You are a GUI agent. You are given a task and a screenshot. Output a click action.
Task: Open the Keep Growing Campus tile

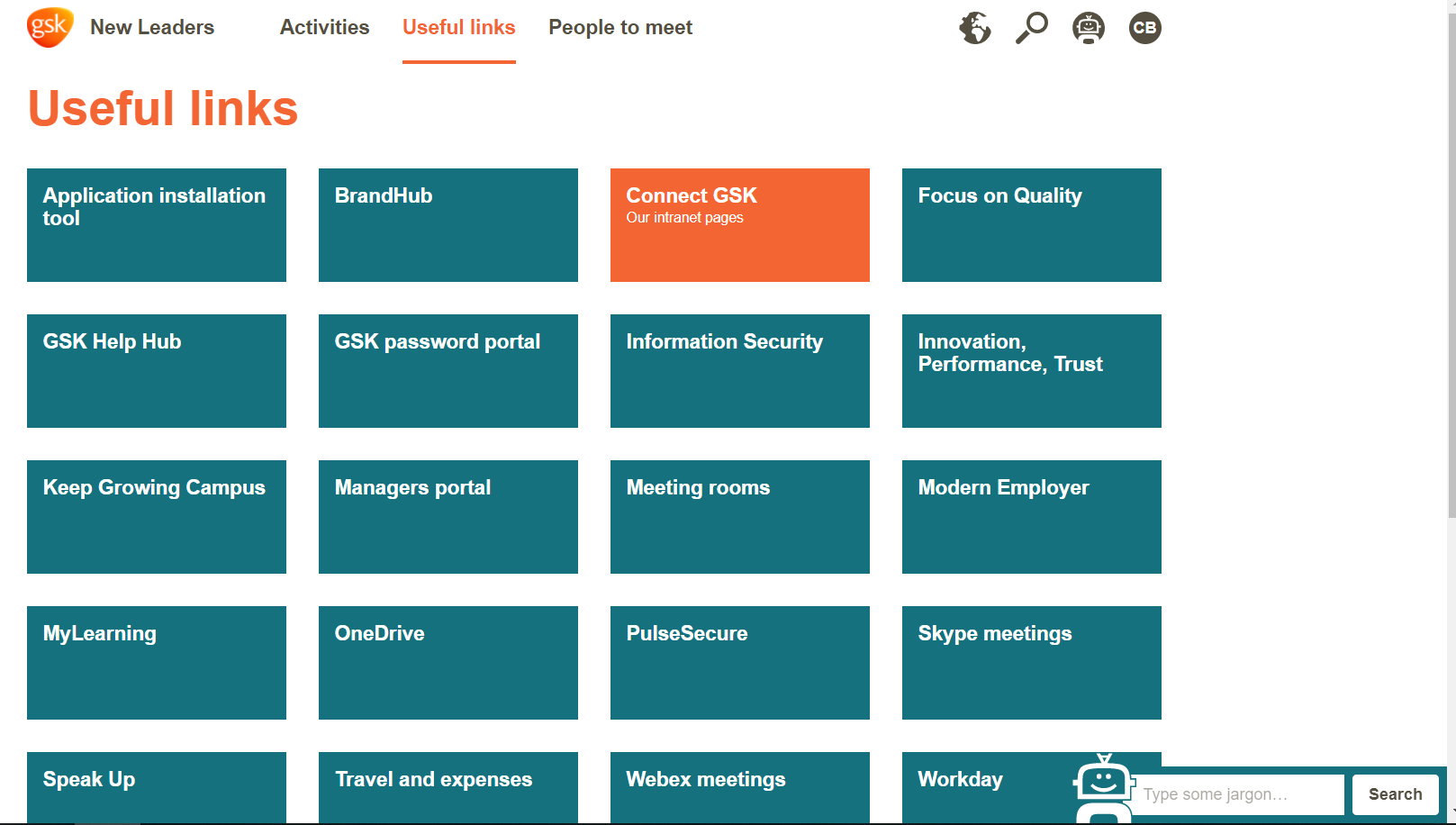(x=157, y=517)
